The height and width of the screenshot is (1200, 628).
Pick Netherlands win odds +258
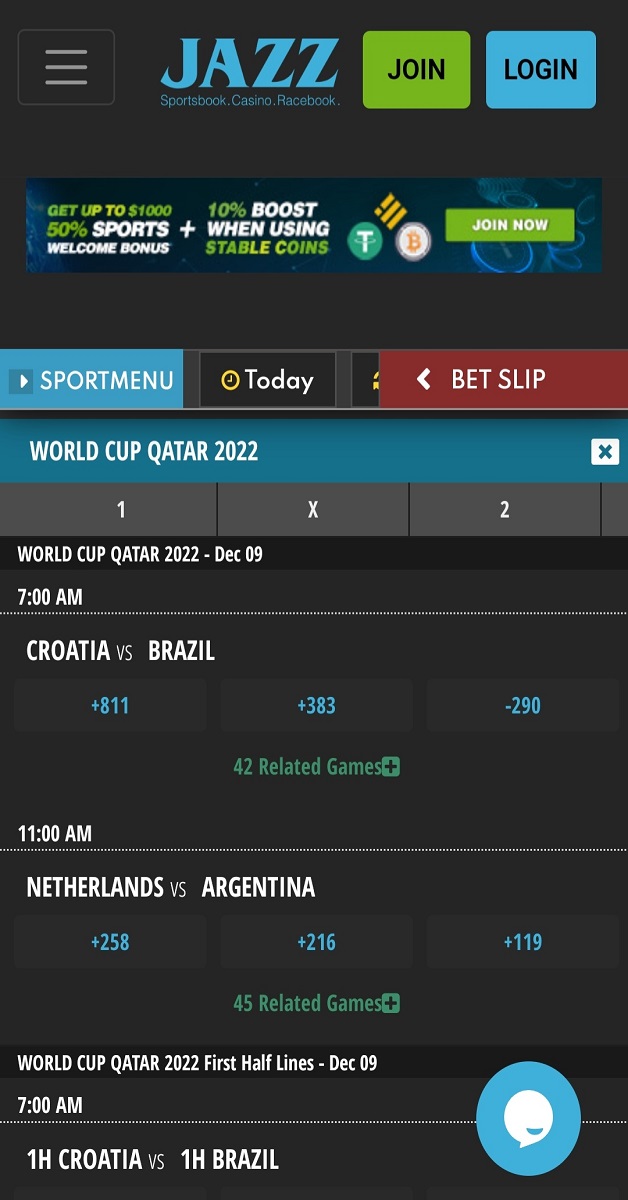(110, 942)
